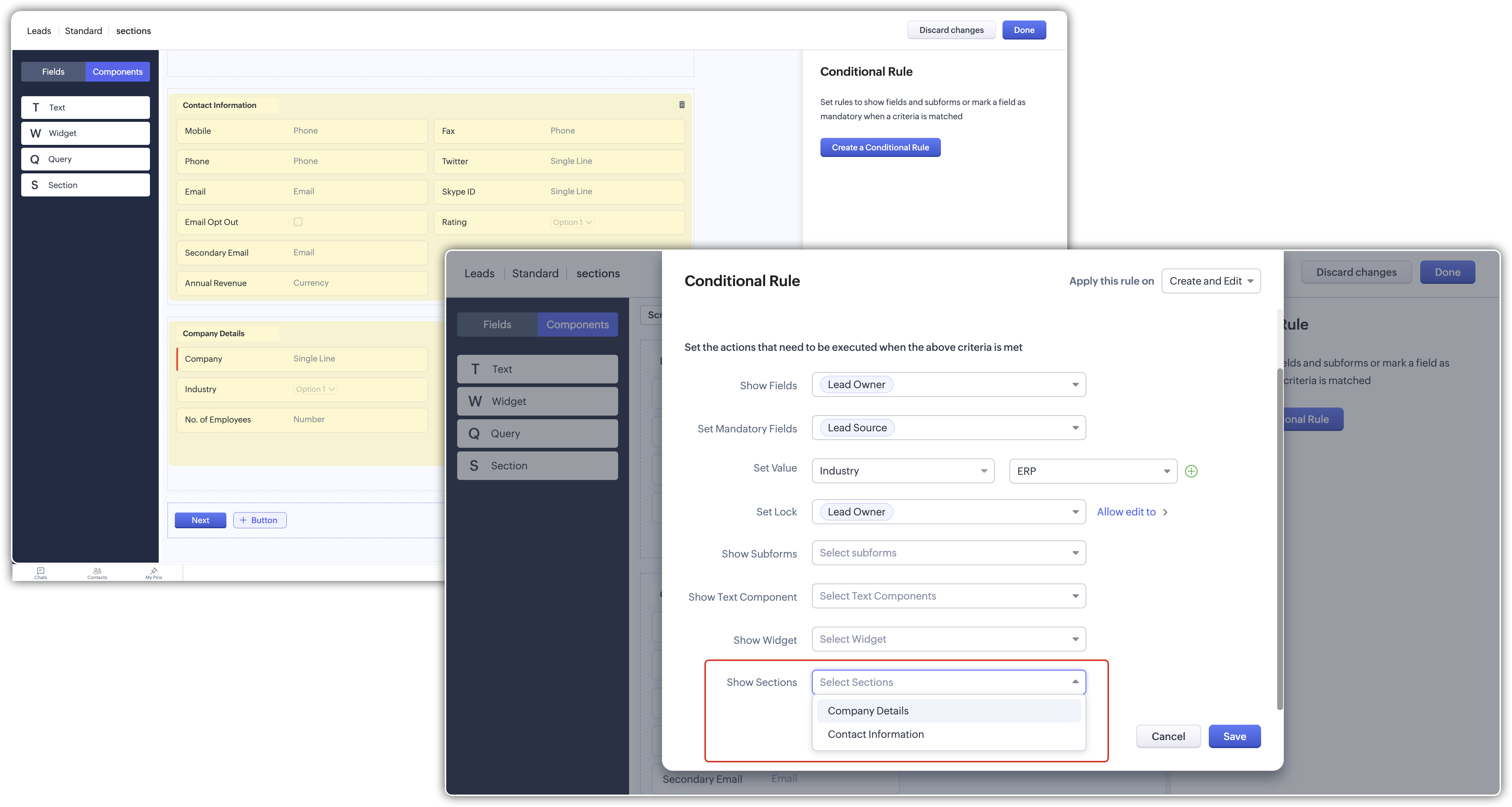
Task: Select the Section component in the top-left panel
Action: (x=86, y=185)
